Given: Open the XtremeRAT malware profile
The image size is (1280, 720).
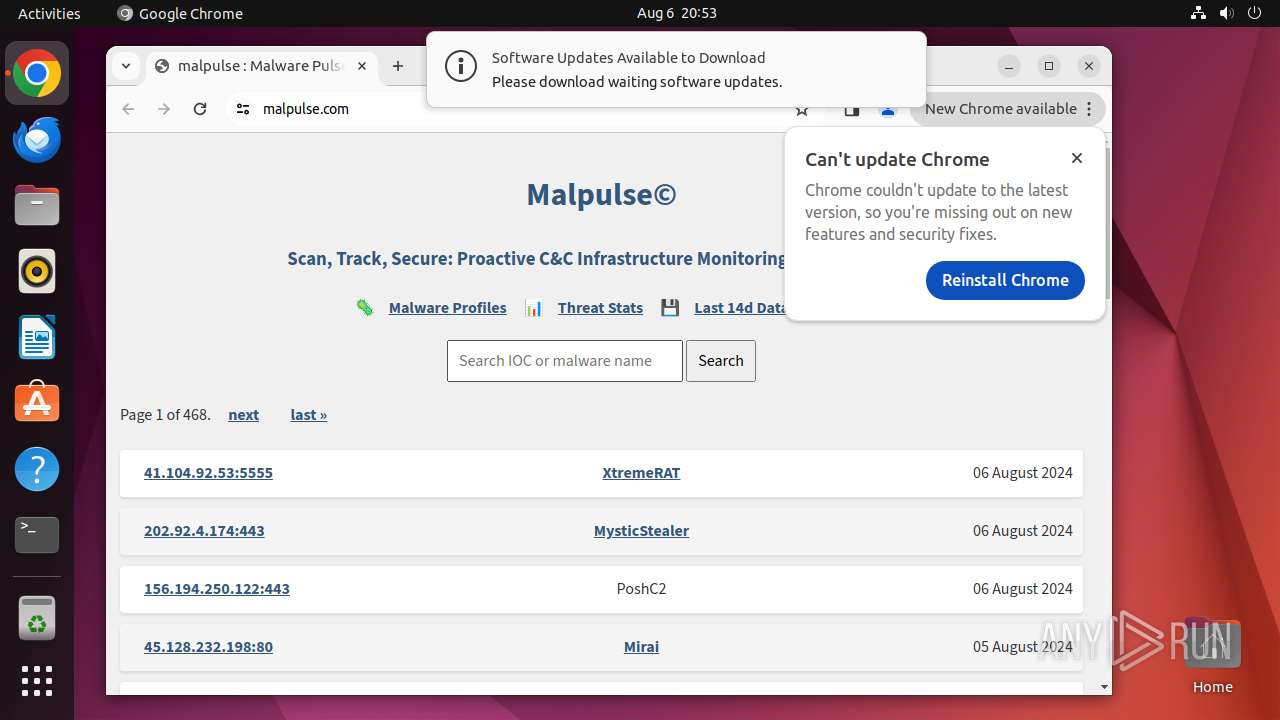Looking at the screenshot, I should point(641,473).
